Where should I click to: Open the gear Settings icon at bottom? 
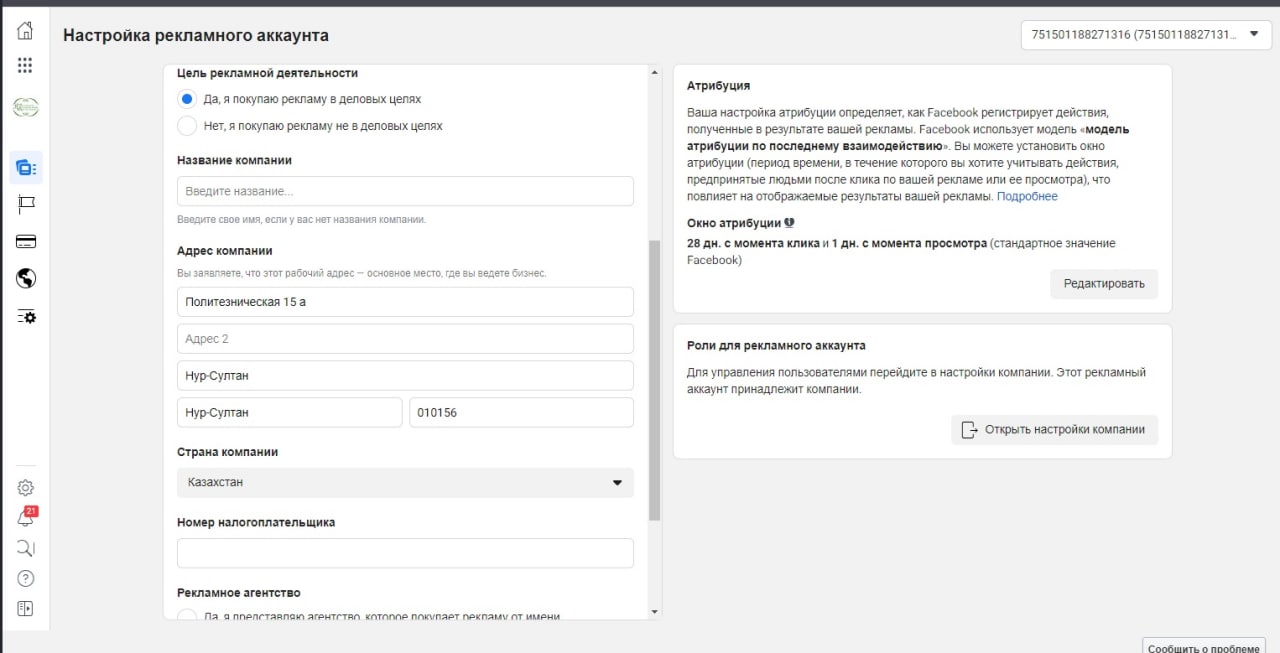(26, 488)
